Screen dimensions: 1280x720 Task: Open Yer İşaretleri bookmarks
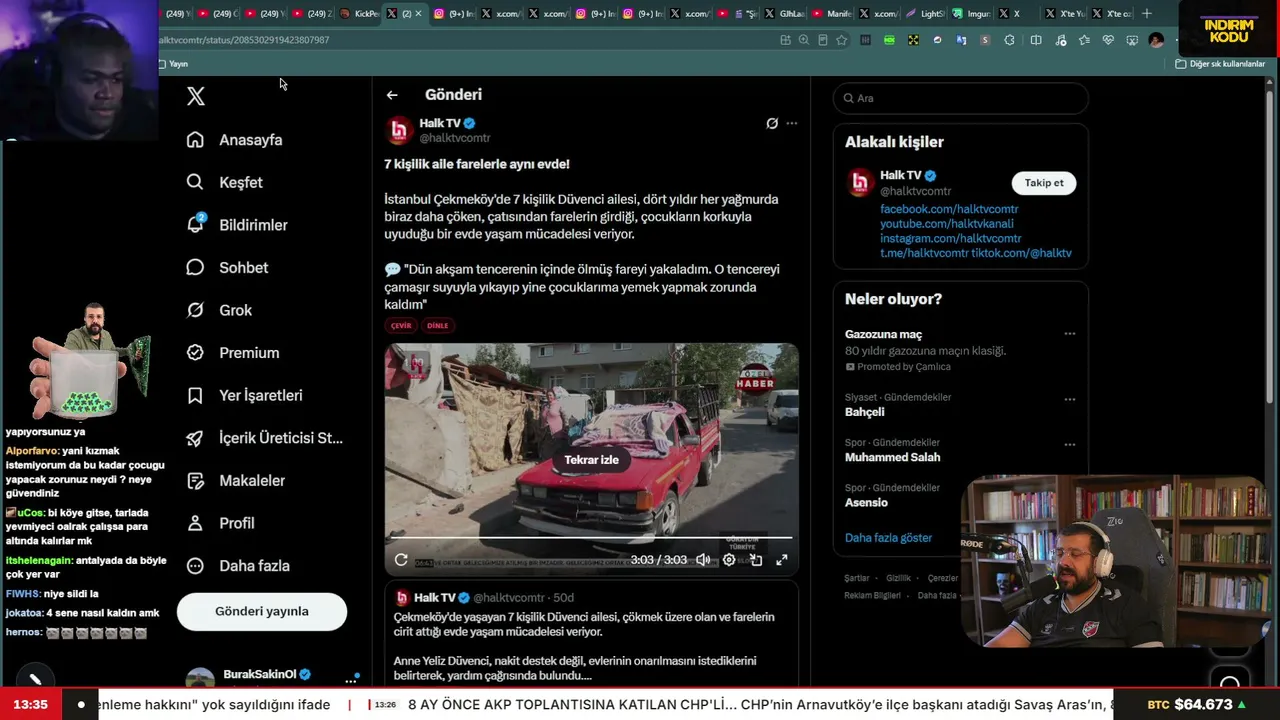coord(244,395)
